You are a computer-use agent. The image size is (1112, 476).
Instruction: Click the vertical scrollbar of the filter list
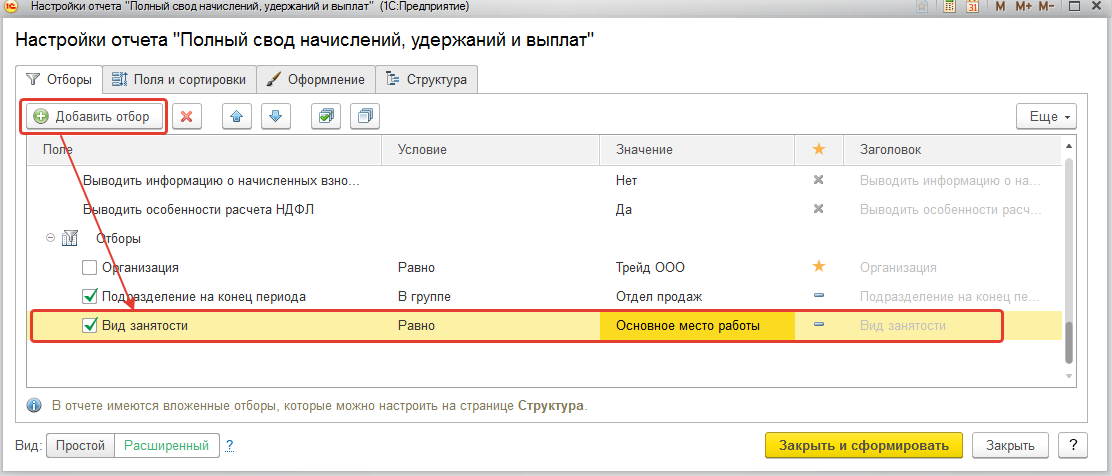tap(1069, 341)
